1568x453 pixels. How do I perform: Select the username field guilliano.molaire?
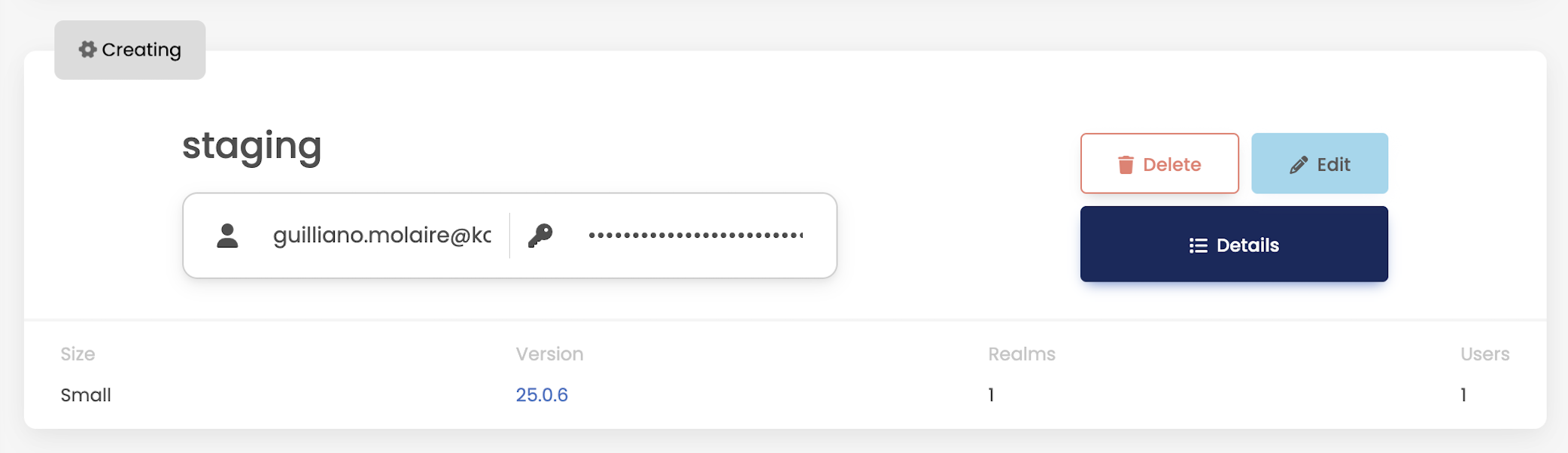tap(382, 236)
